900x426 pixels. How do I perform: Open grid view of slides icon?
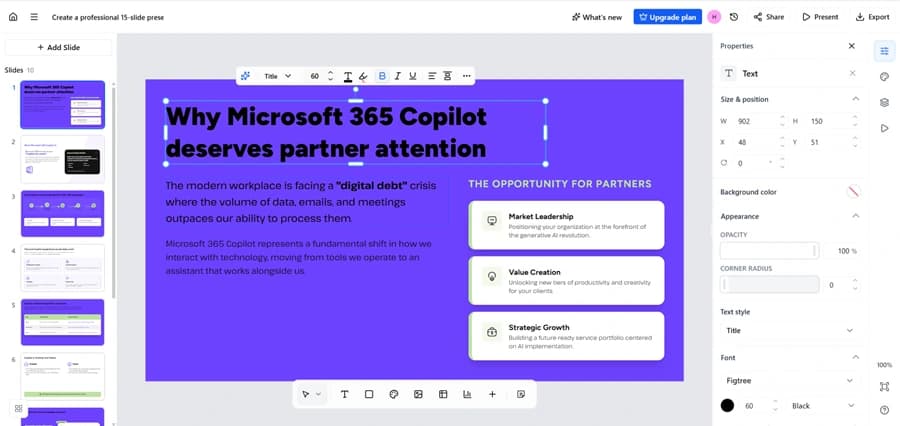[18, 409]
